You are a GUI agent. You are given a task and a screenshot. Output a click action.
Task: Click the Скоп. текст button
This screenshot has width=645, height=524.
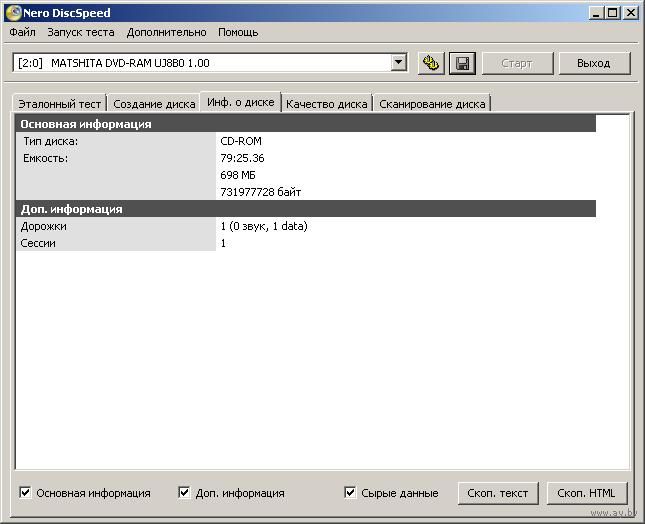pyautogui.click(x=498, y=493)
